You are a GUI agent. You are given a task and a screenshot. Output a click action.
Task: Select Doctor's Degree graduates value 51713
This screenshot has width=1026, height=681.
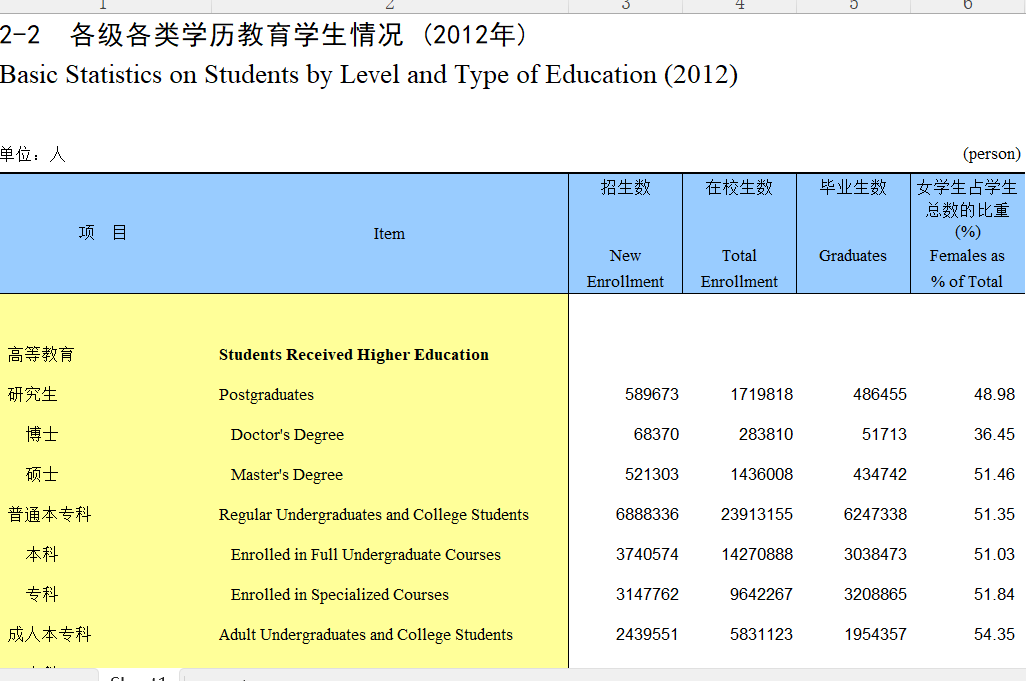(885, 434)
